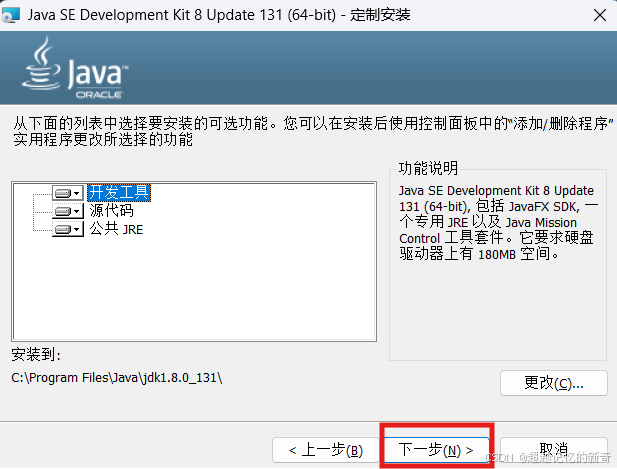Select the 公共 JRE tree item
Viewport: 617px width, 469px height.
point(116,229)
